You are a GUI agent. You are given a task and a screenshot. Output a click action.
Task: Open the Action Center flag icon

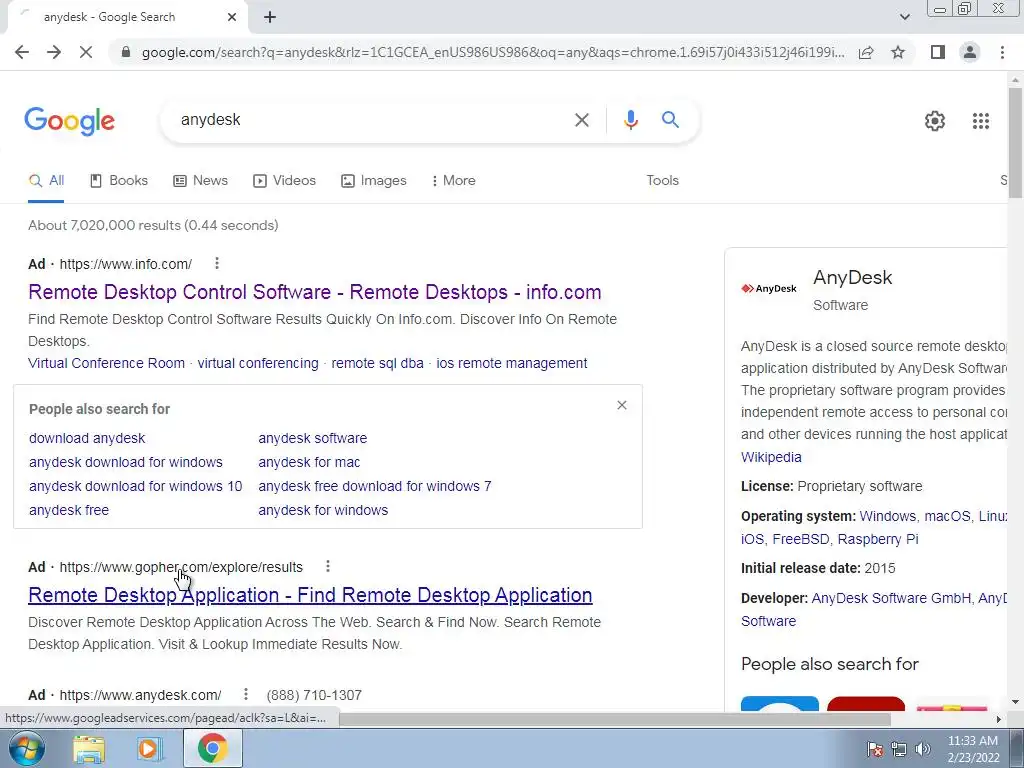tap(874, 749)
